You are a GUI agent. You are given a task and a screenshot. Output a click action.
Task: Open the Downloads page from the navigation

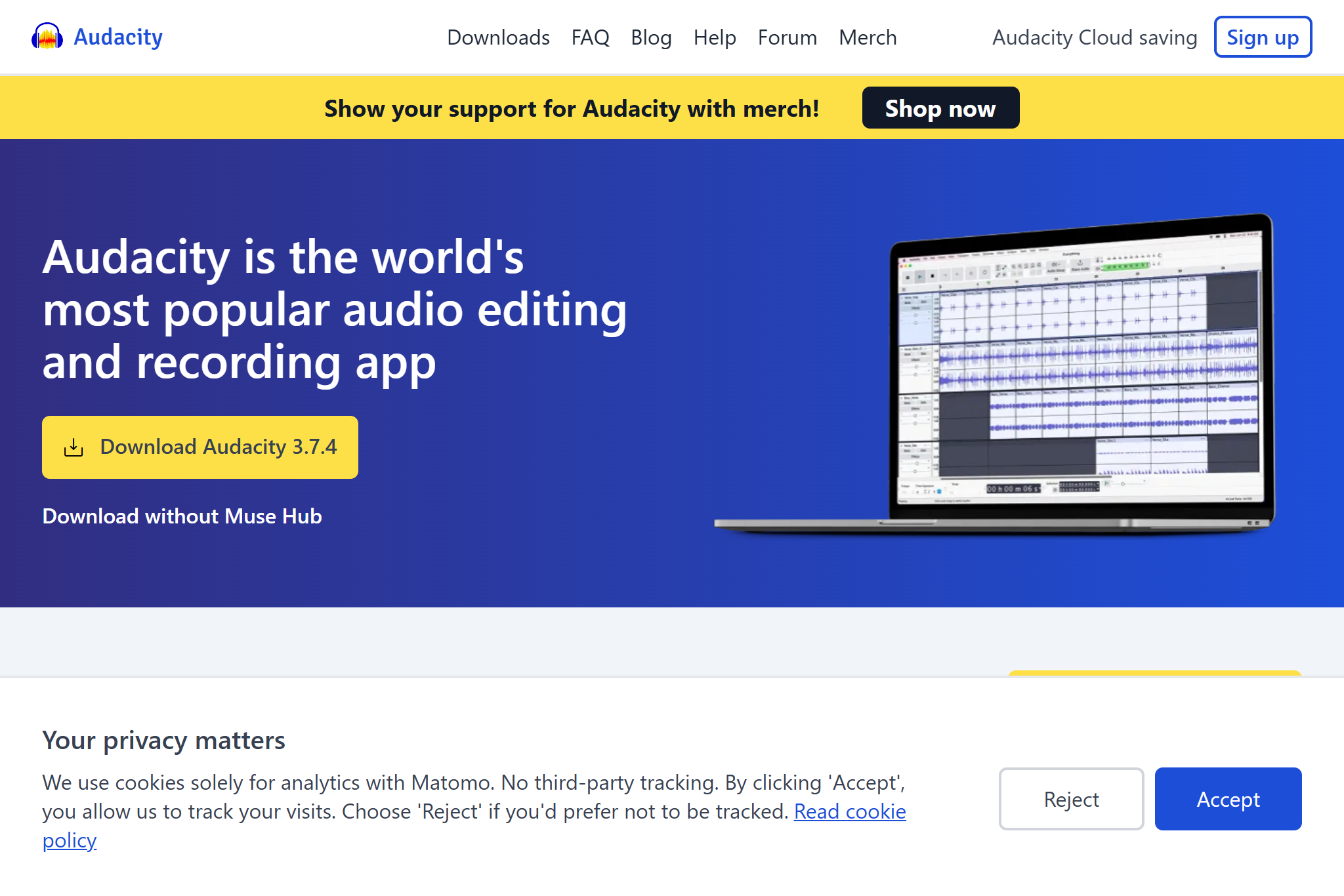coord(498,37)
